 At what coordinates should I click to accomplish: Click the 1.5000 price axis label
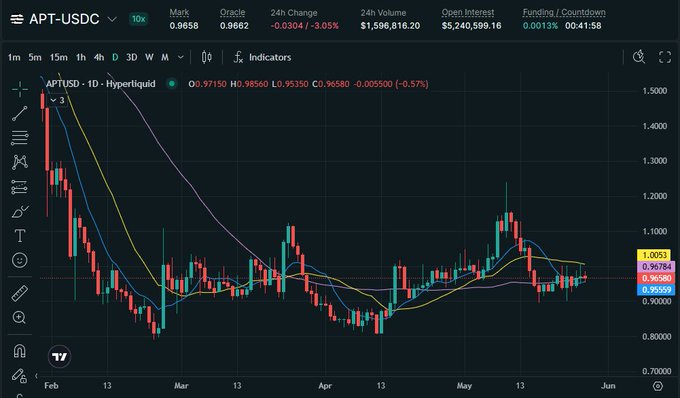[x=654, y=91]
